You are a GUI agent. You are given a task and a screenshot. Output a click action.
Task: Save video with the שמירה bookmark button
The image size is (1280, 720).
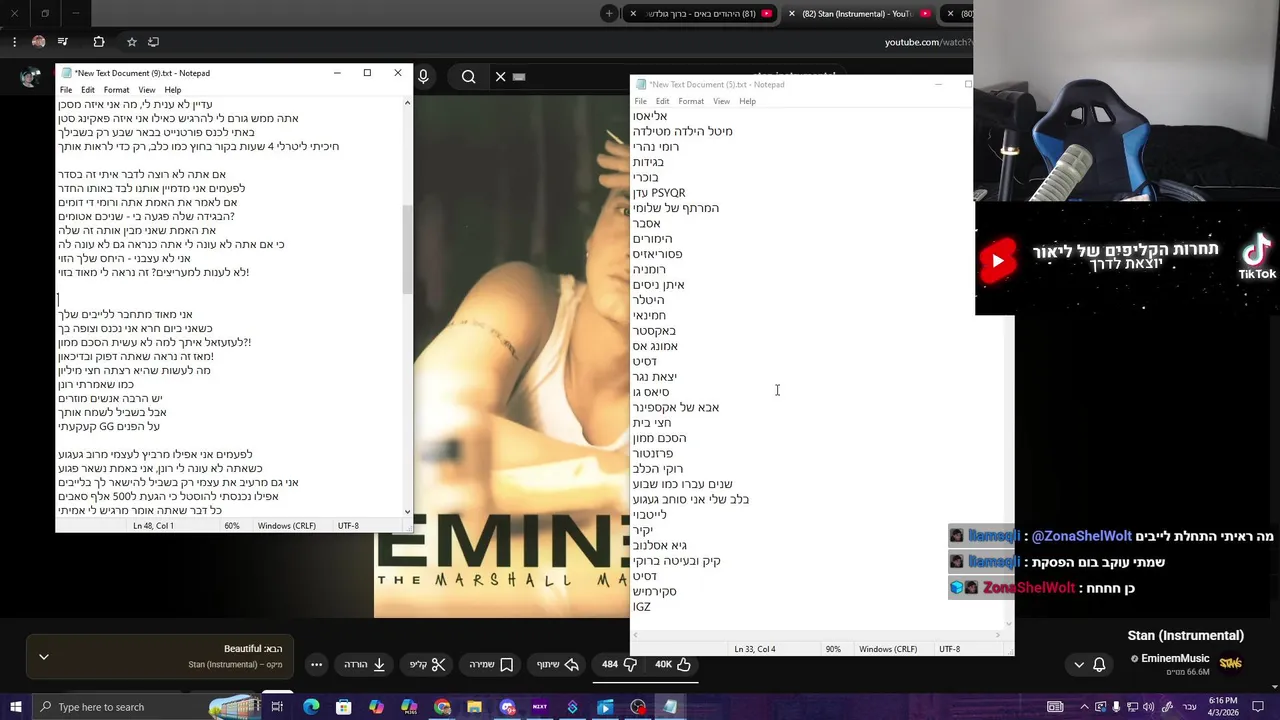pos(491,664)
